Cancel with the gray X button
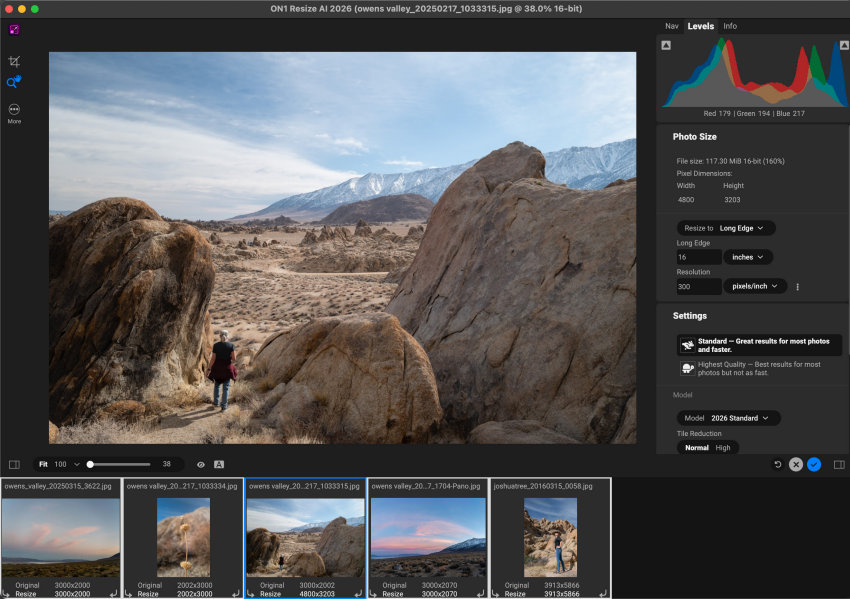 [x=795, y=465]
